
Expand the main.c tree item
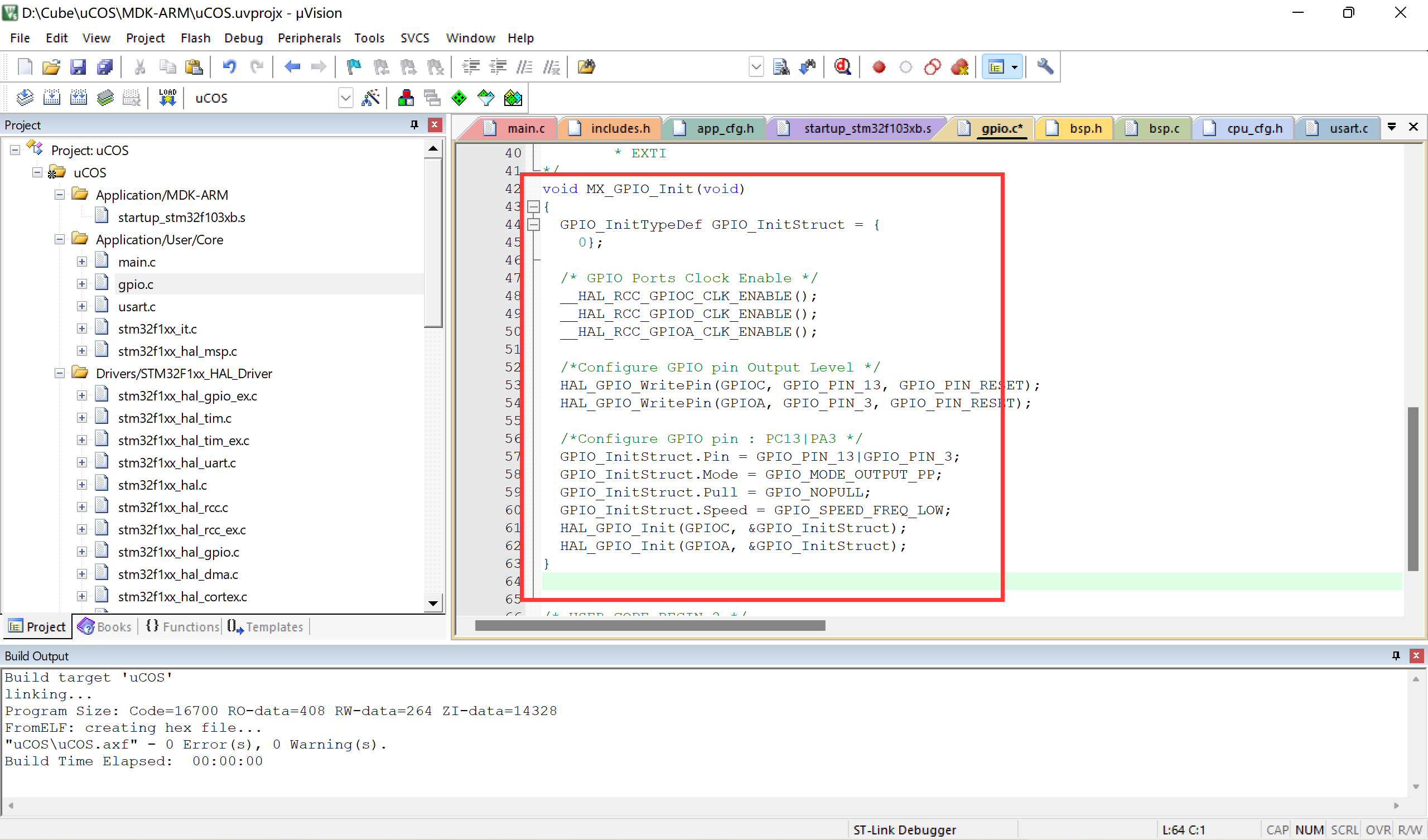point(81,261)
